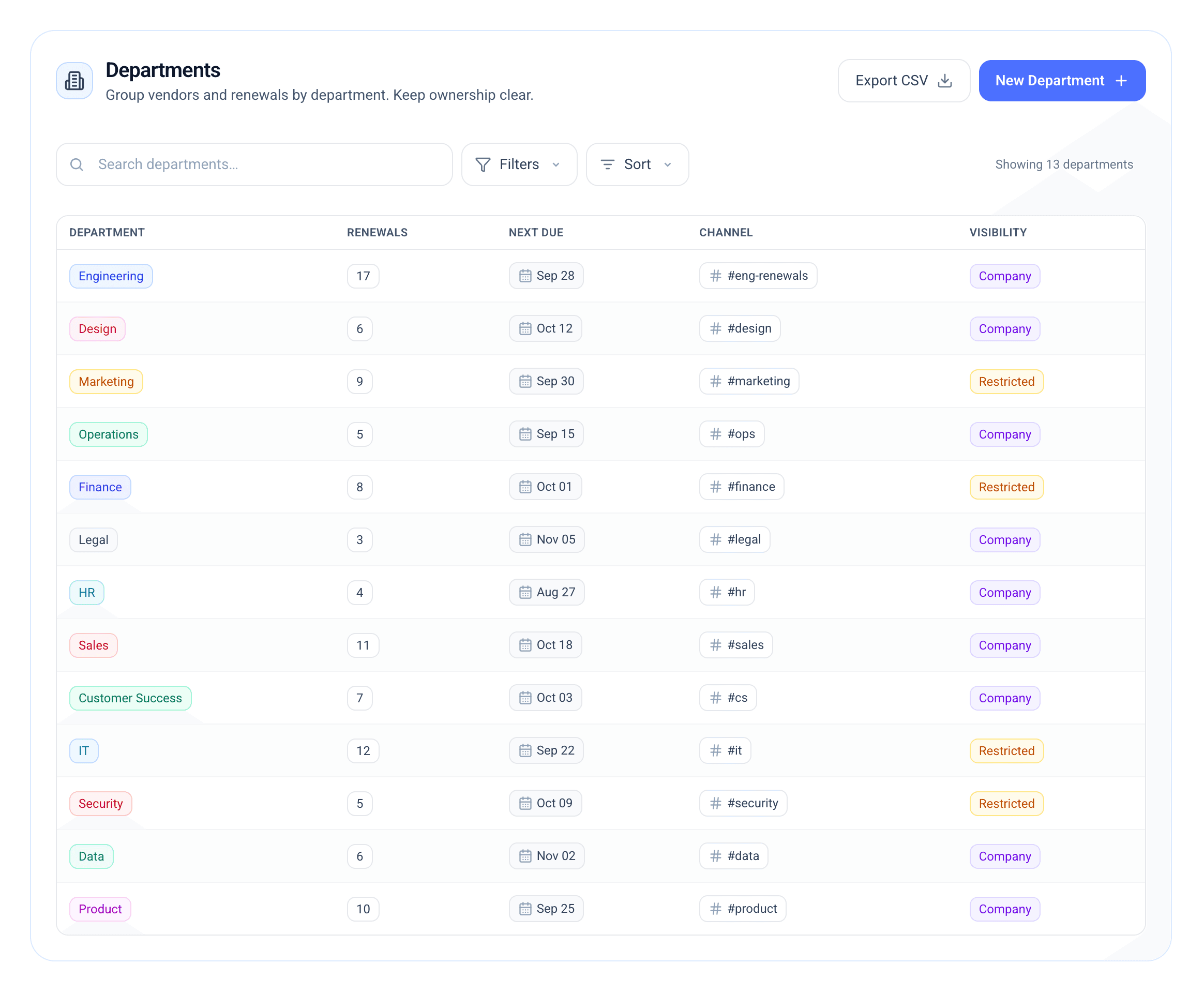Viewport: 1204px width, 994px height.
Task: Click the sort lines icon
Action: pyautogui.click(x=608, y=165)
